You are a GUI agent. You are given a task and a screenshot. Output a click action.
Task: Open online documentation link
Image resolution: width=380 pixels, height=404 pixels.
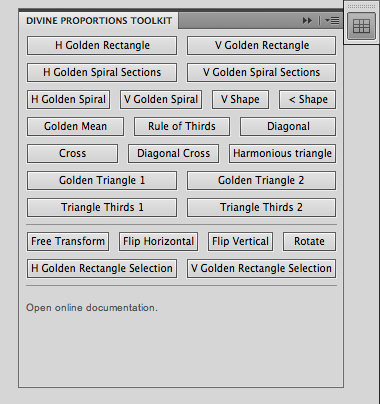pyautogui.click(x=92, y=307)
